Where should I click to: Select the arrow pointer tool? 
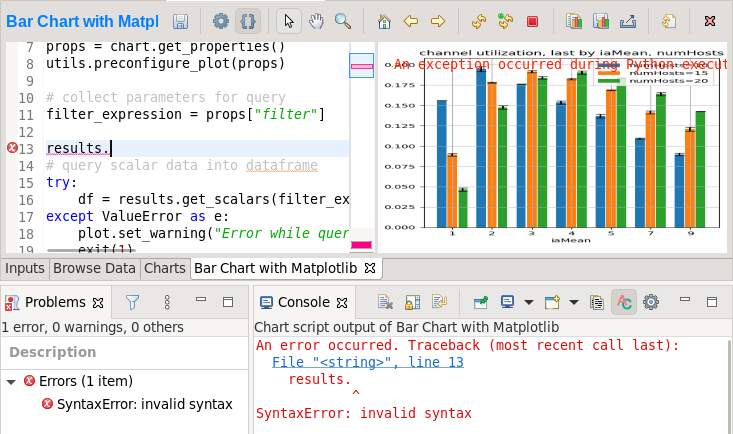(x=288, y=22)
